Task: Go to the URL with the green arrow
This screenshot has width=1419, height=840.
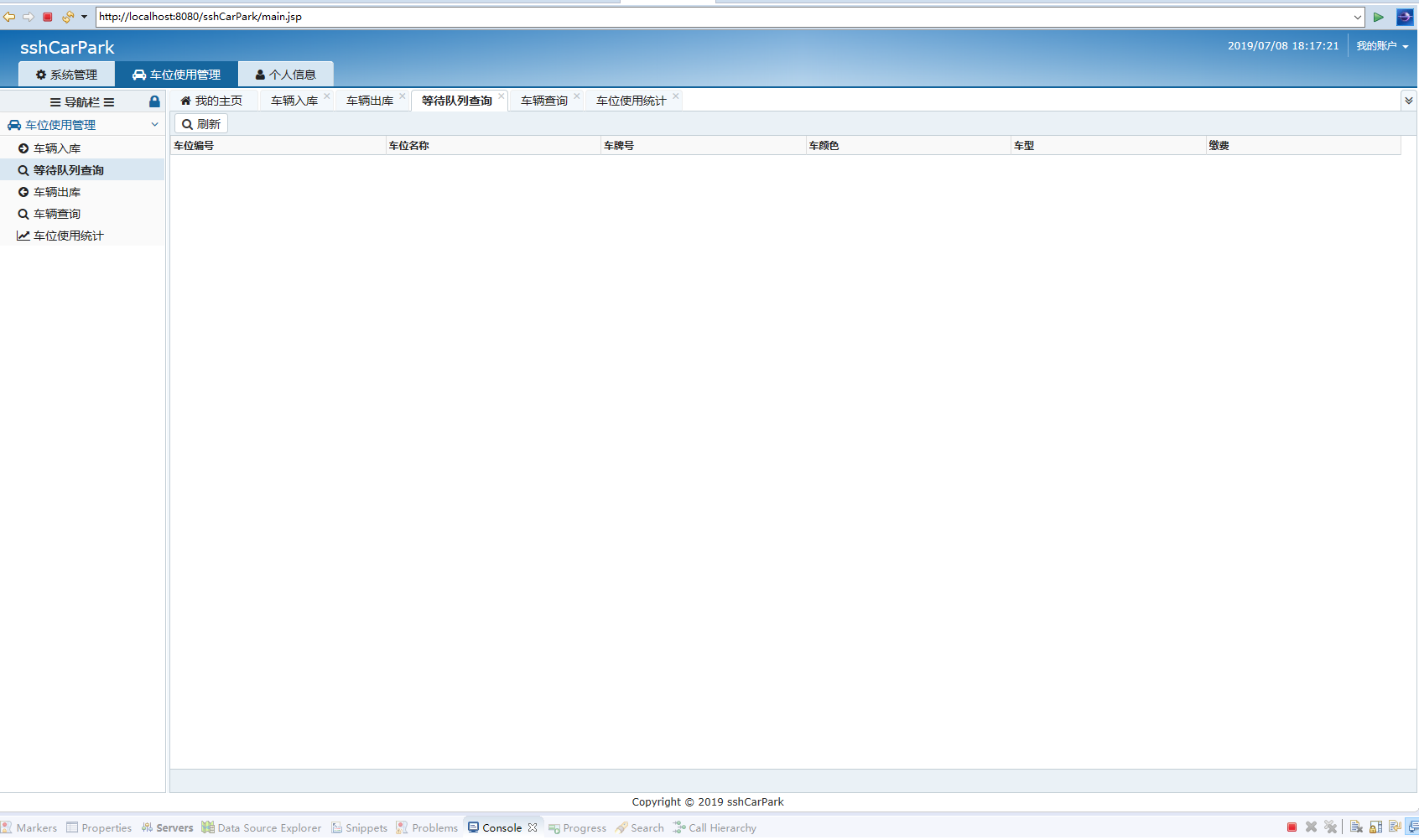Action: (1378, 17)
